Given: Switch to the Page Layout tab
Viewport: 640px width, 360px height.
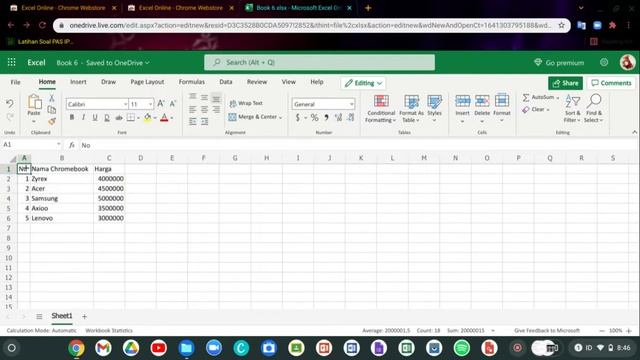Looking at the screenshot, I should pos(147,82).
